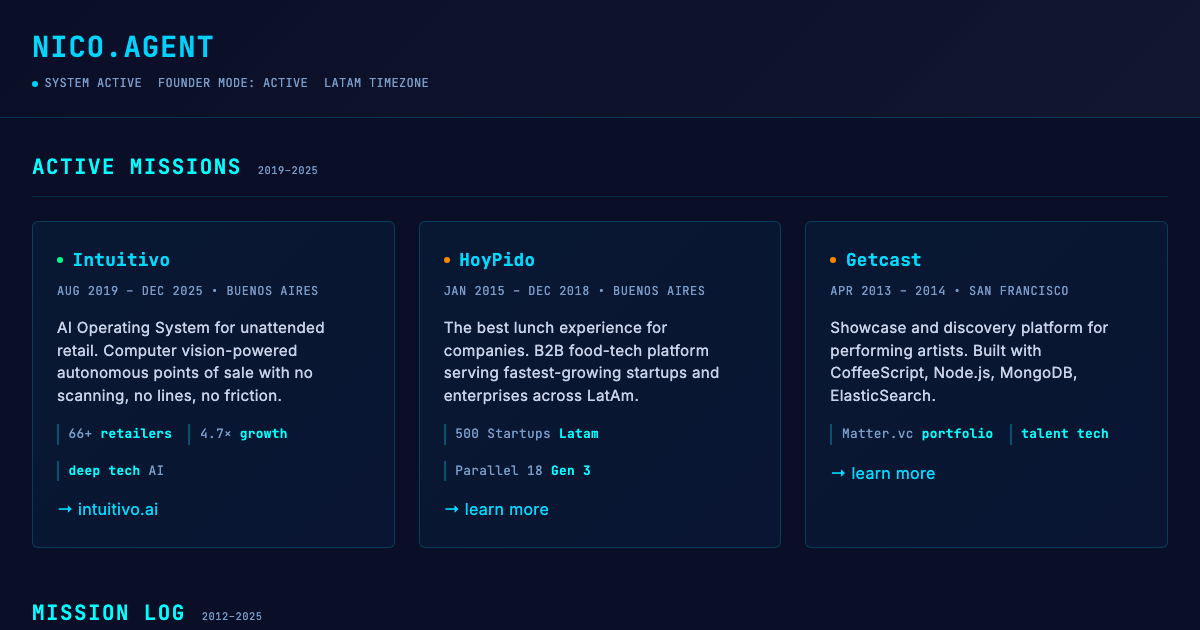The width and height of the screenshot is (1200, 630).
Task: Click the 4.7× growth tag
Action: point(238,434)
